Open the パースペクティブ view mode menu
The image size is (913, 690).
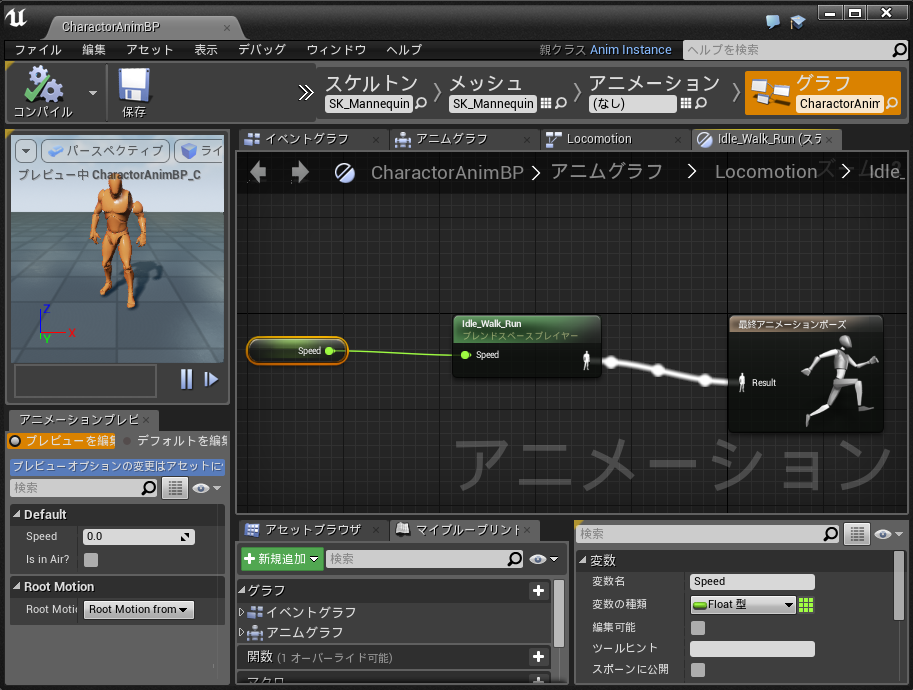tap(105, 151)
